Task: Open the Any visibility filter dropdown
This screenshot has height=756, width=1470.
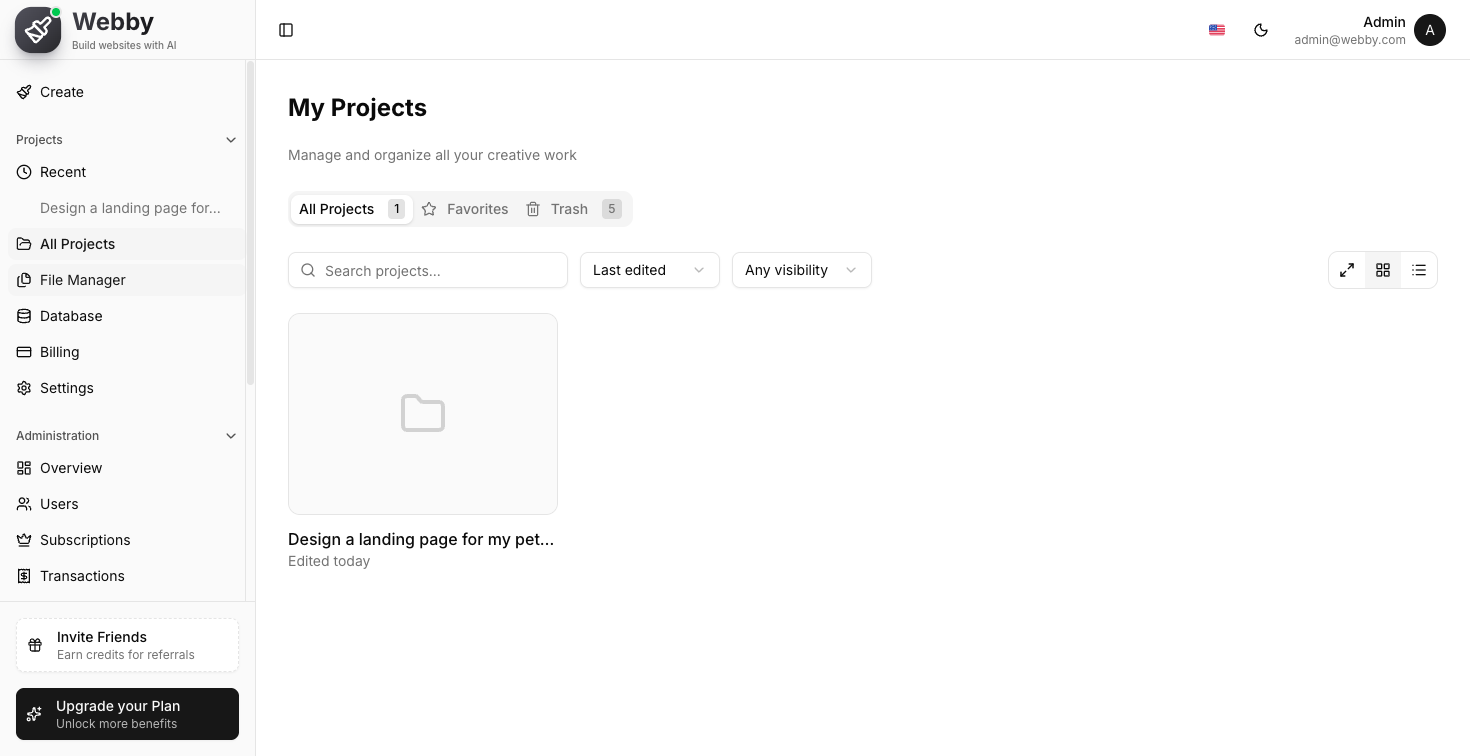Action: (x=802, y=270)
